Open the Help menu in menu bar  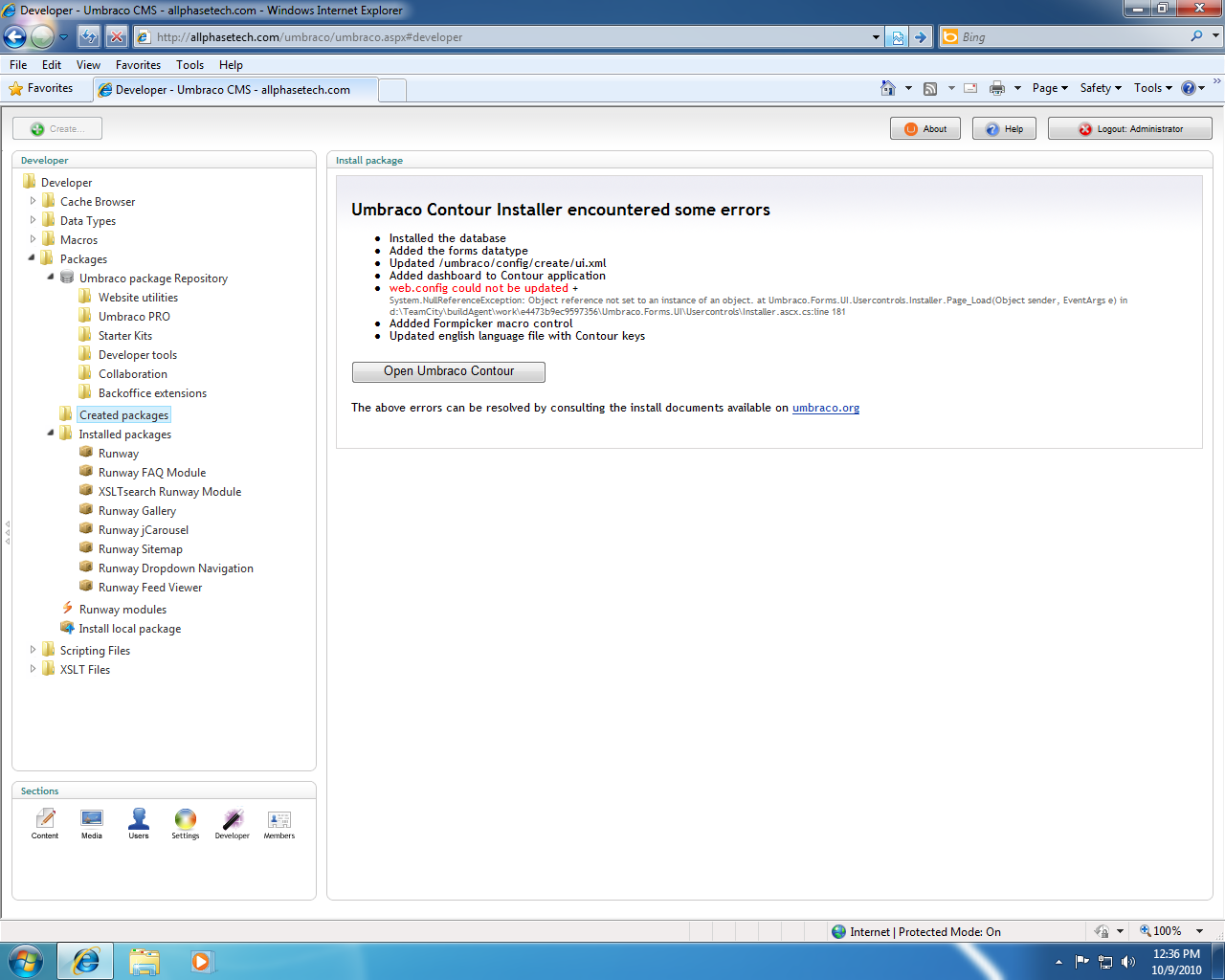(x=231, y=65)
